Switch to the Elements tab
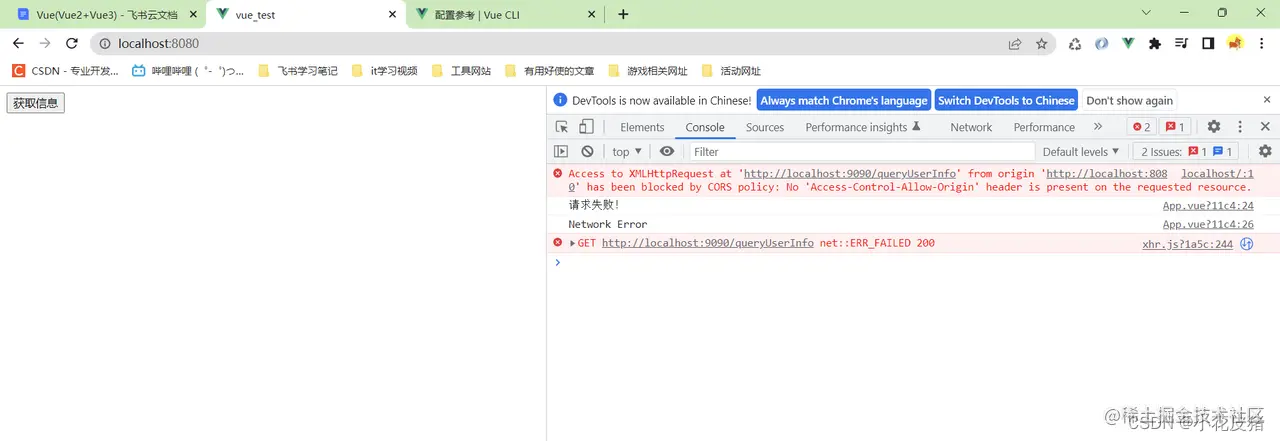Image resolution: width=1280 pixels, height=441 pixels. [x=642, y=127]
